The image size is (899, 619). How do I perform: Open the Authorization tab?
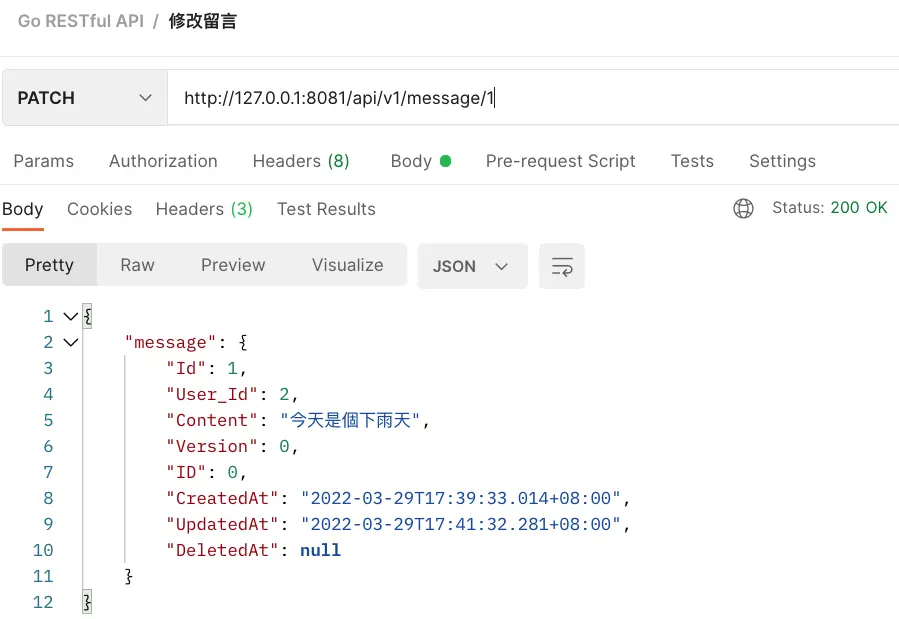pos(163,160)
